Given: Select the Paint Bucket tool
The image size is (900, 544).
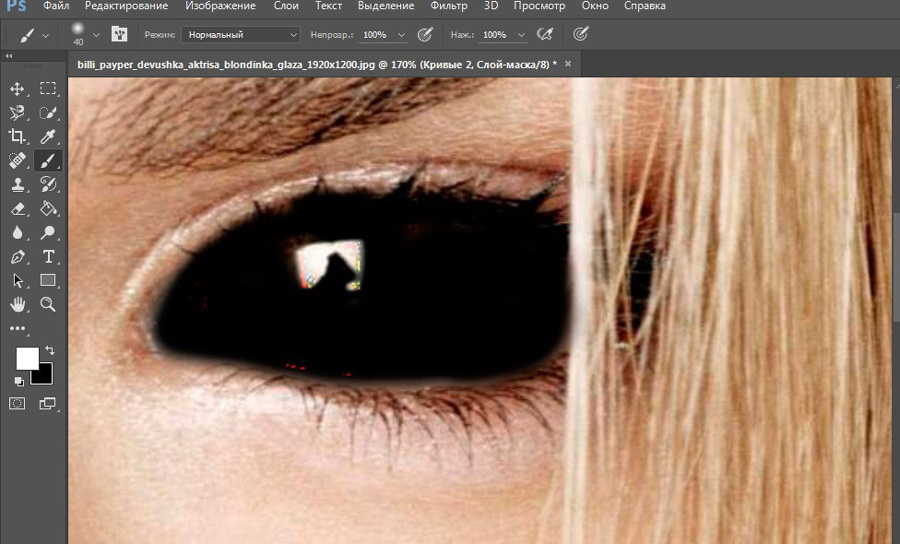Looking at the screenshot, I should [x=48, y=209].
